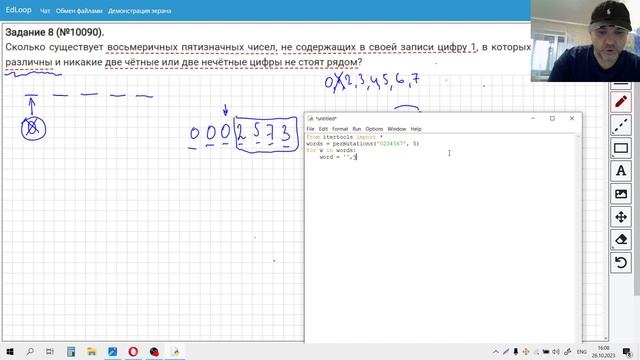Maximize the untitled IDLE window

(552, 118)
